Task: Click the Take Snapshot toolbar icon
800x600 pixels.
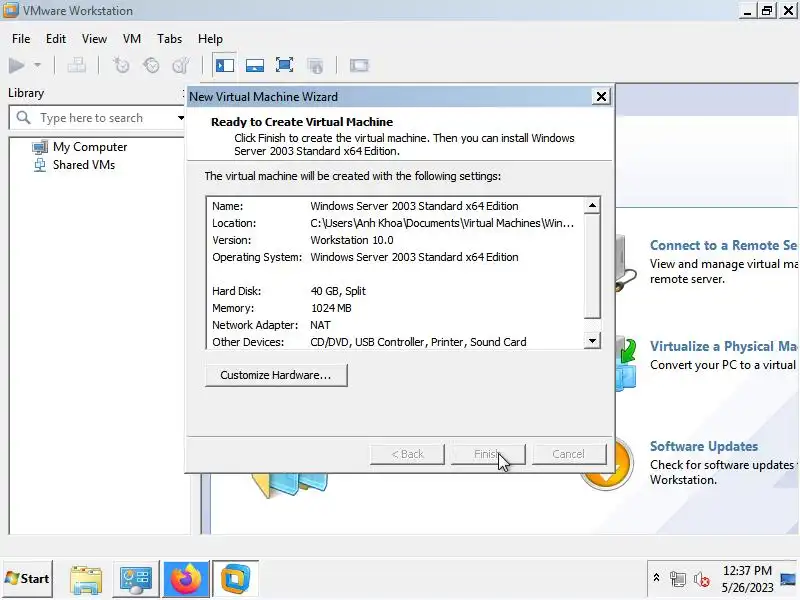Action: click(x=121, y=65)
